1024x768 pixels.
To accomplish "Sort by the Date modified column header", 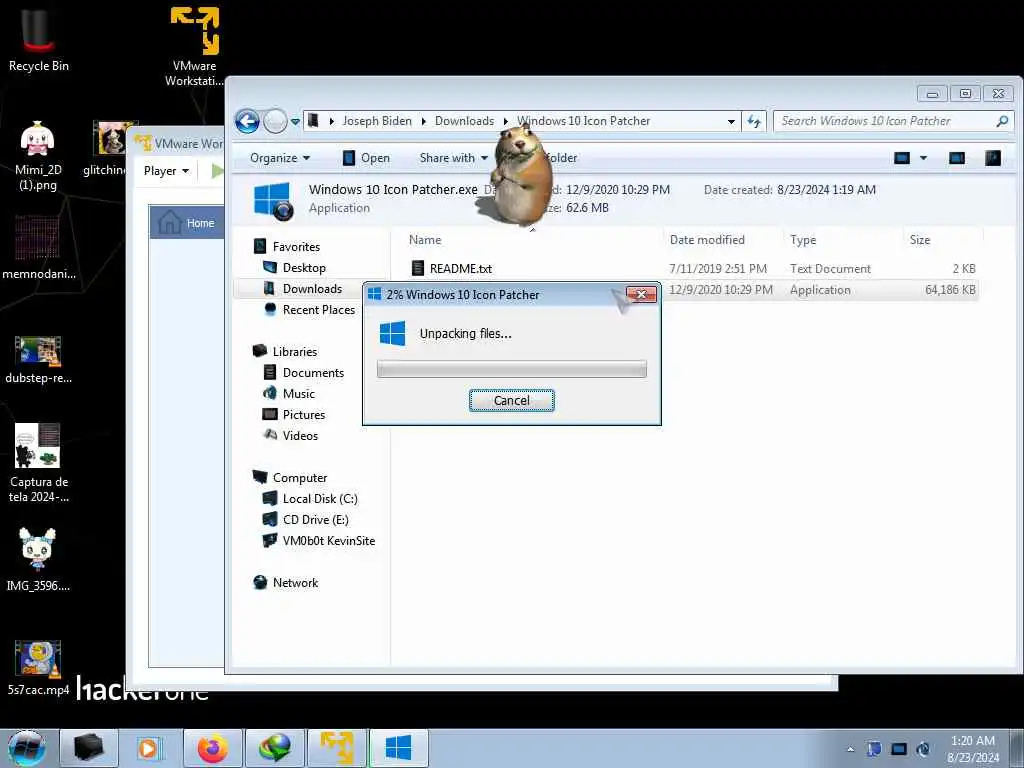I will 707,240.
